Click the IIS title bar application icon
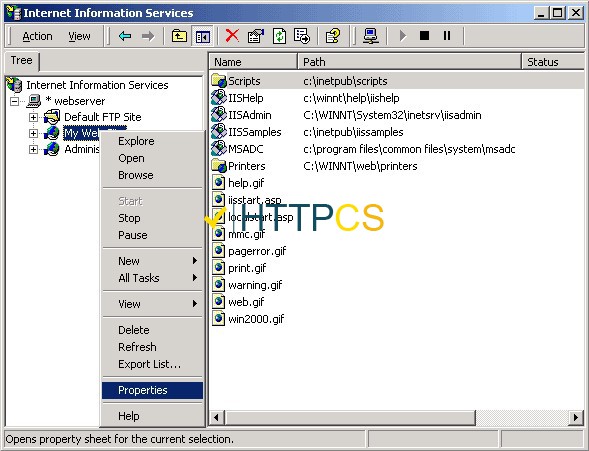 click(x=14, y=13)
